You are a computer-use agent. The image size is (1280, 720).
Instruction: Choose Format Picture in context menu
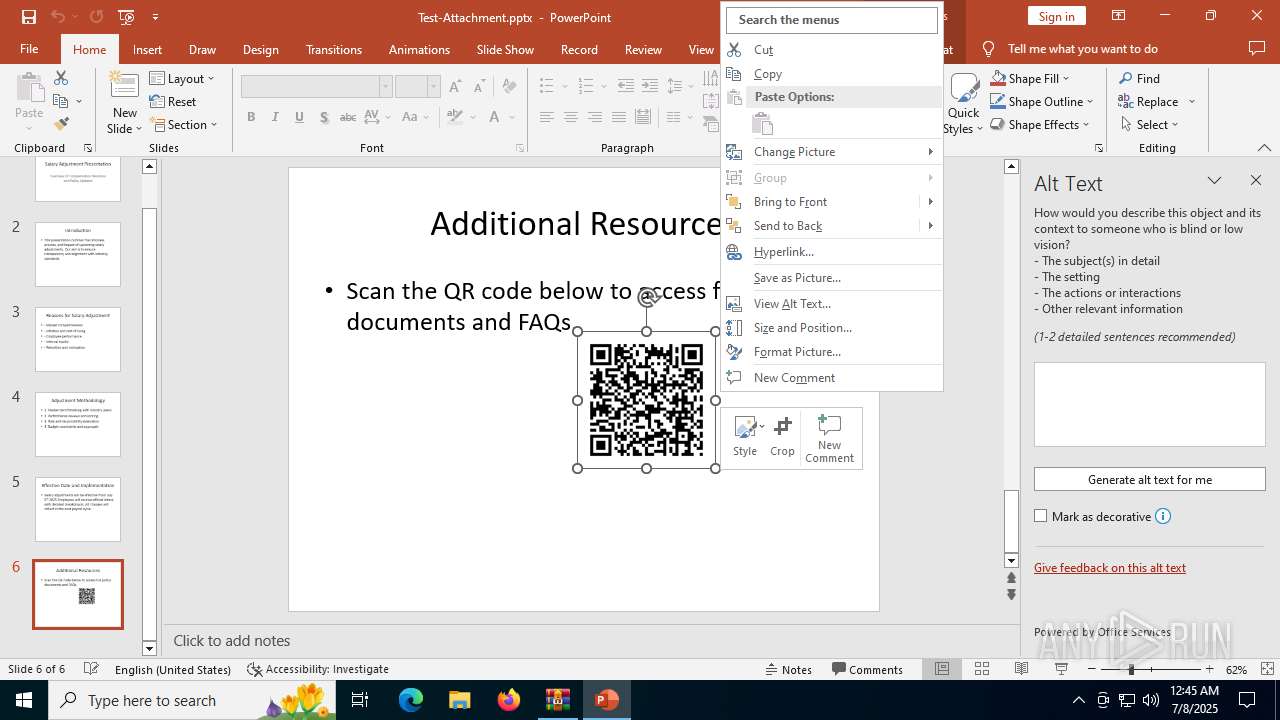tap(833, 352)
